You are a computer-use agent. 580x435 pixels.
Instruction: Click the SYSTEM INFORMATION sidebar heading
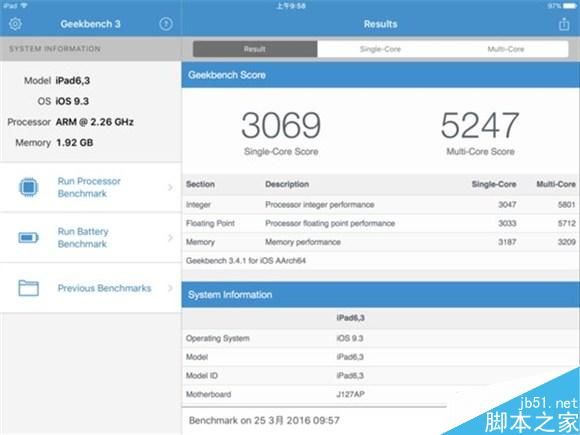[x=55, y=49]
